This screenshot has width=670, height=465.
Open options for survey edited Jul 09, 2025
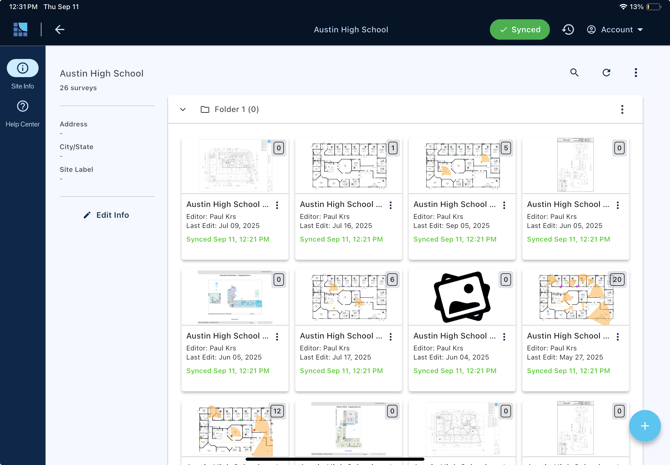(x=277, y=205)
